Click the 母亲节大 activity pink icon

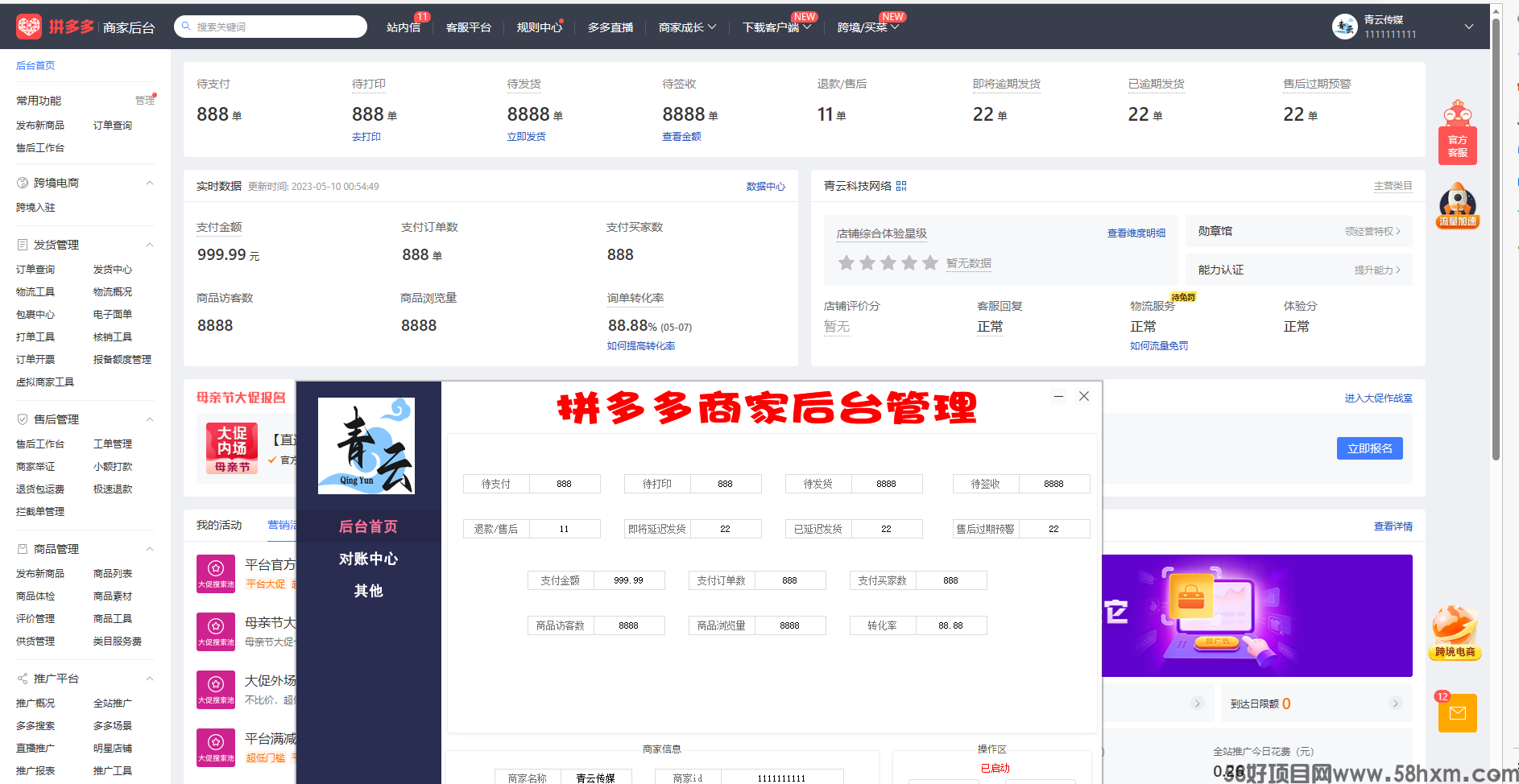[216, 632]
